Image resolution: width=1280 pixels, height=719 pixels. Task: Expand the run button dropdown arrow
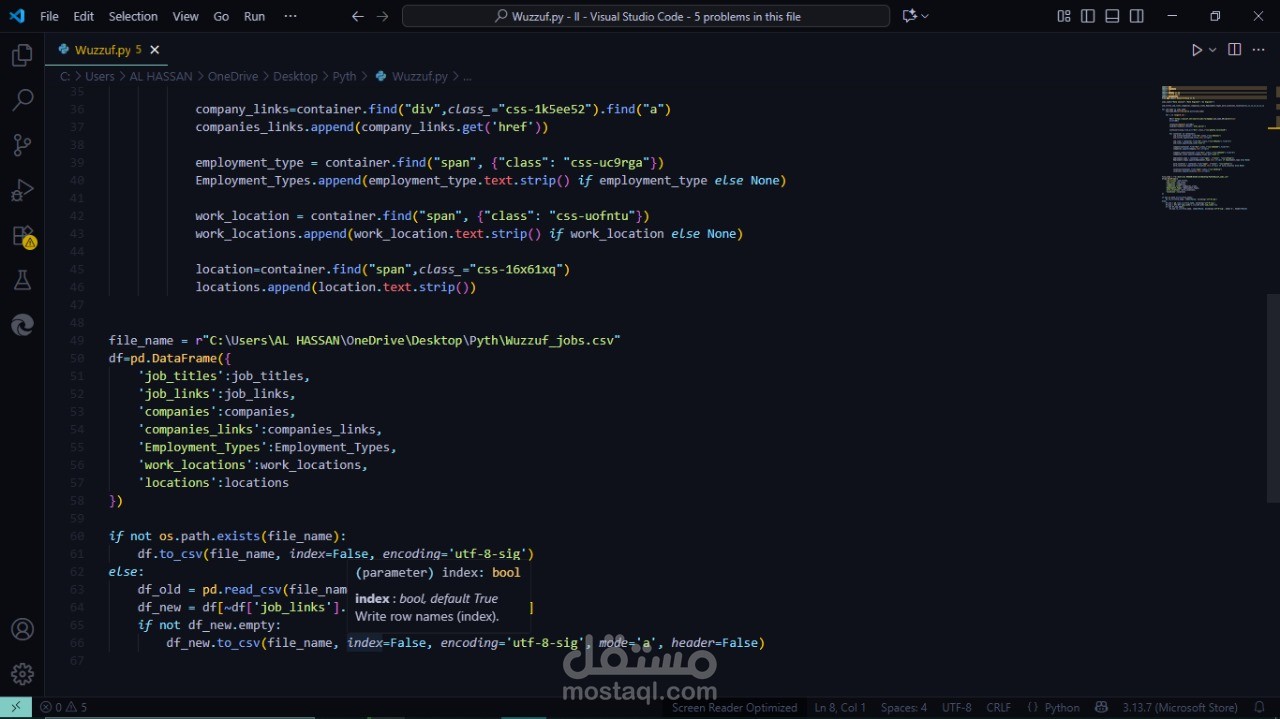pyautogui.click(x=1213, y=50)
